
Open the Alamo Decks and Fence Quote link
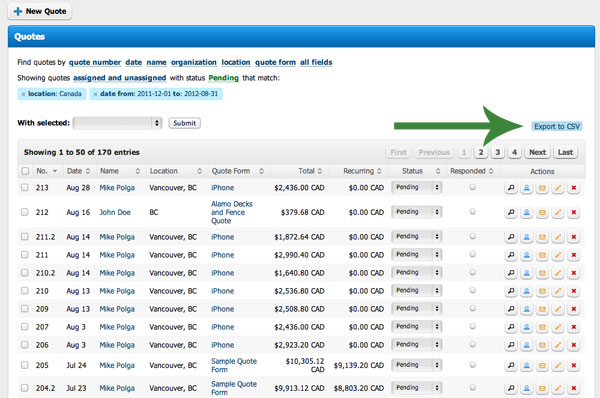(232, 212)
